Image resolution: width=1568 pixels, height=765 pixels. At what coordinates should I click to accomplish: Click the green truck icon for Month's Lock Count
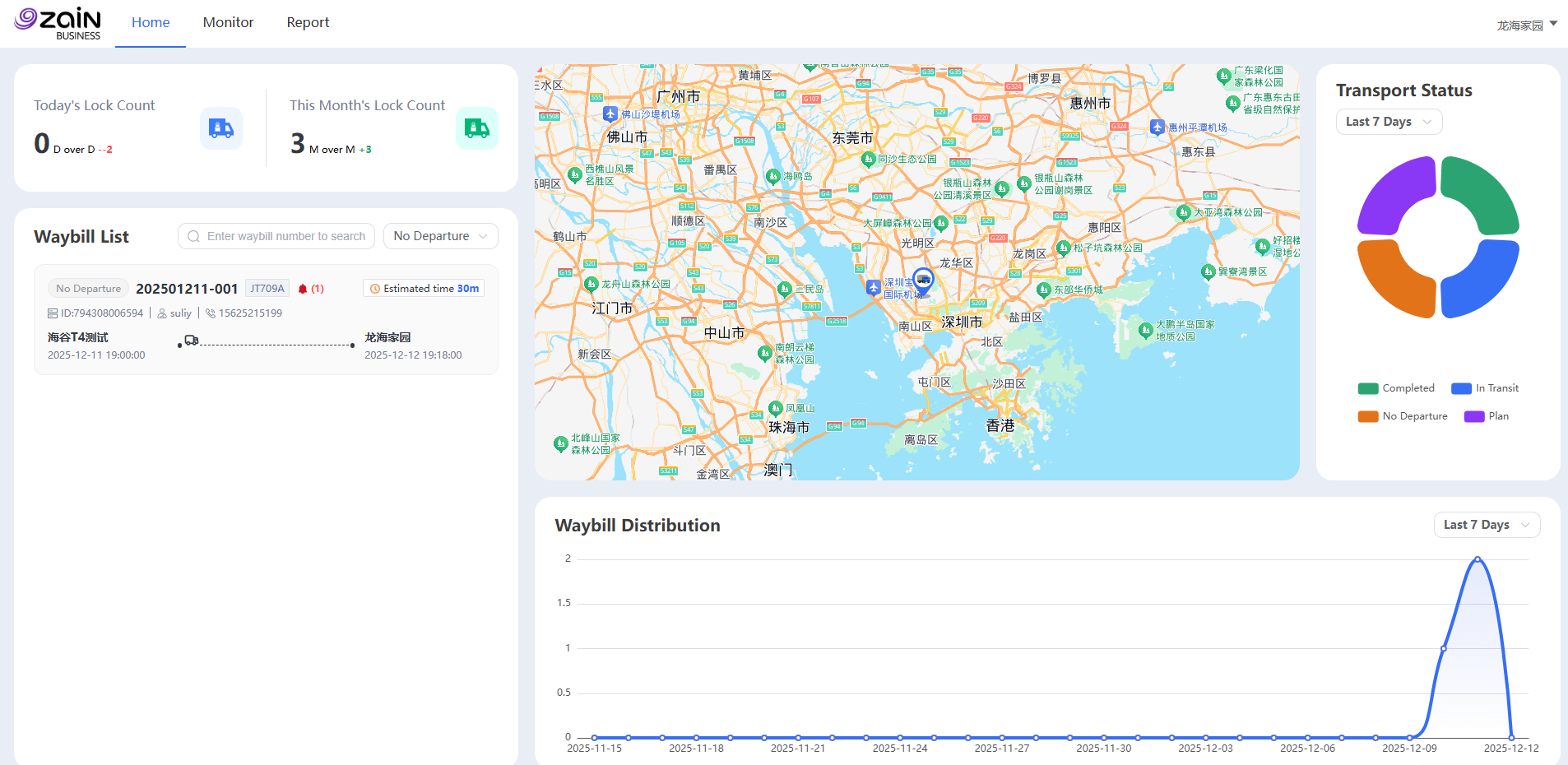coord(476,128)
